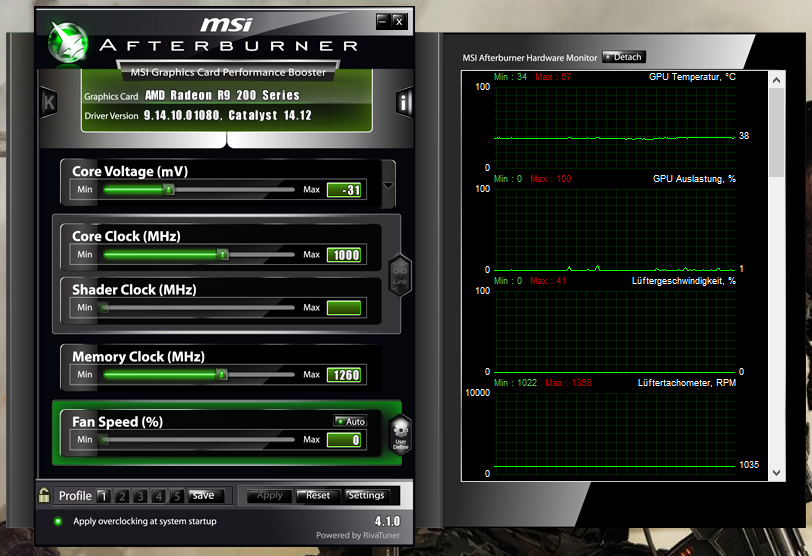
Task: Click the padlock profile lock icon
Action: click(44, 495)
